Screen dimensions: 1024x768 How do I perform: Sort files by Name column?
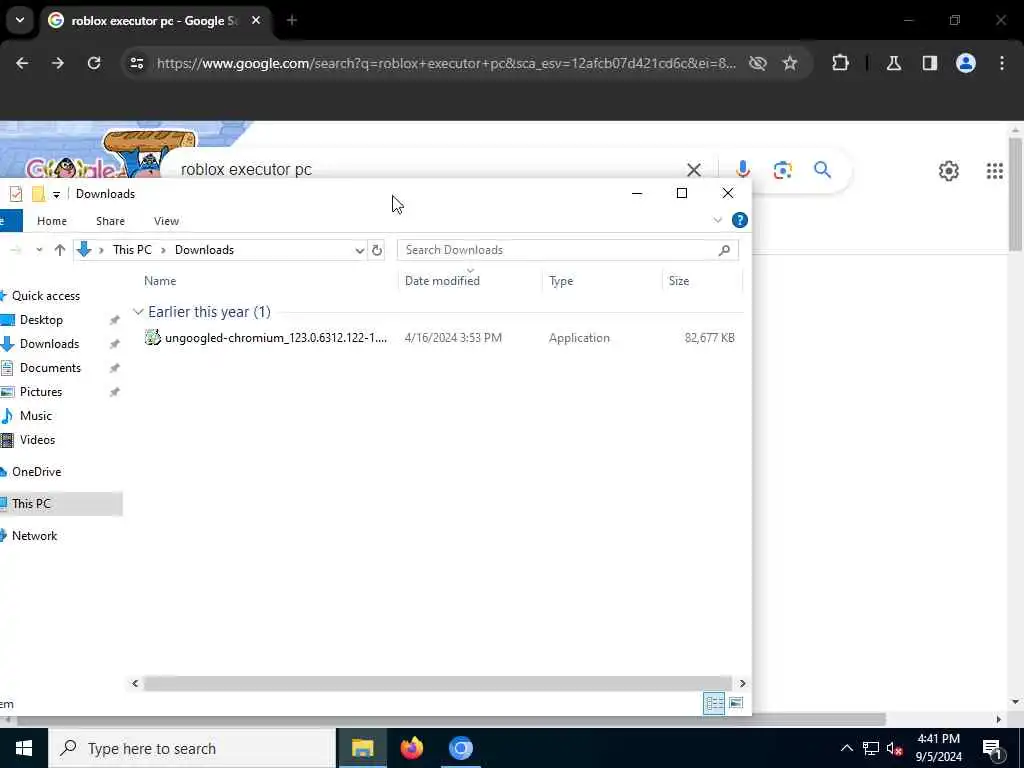click(x=160, y=281)
